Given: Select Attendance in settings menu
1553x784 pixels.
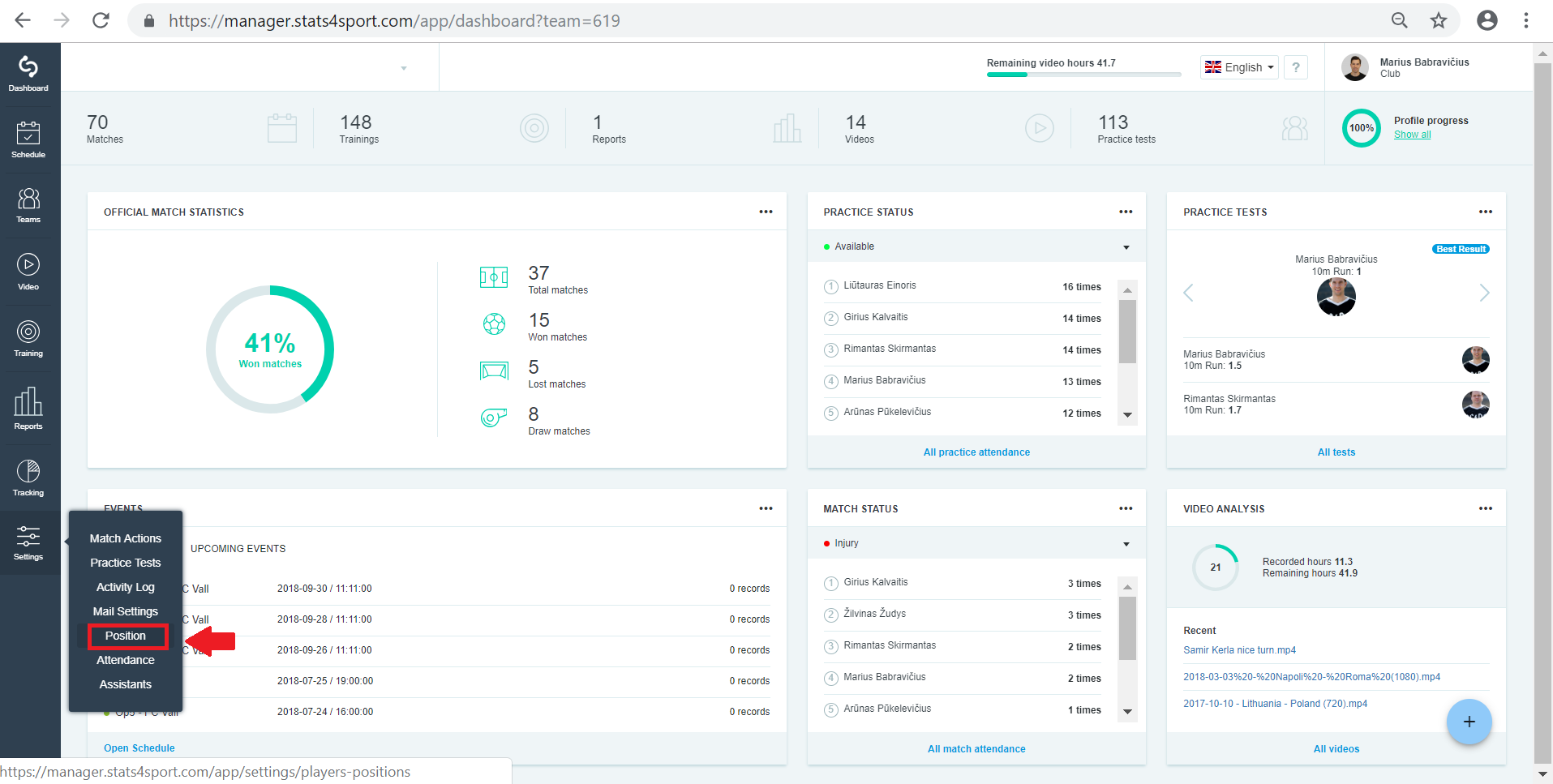Looking at the screenshot, I should tap(125, 660).
